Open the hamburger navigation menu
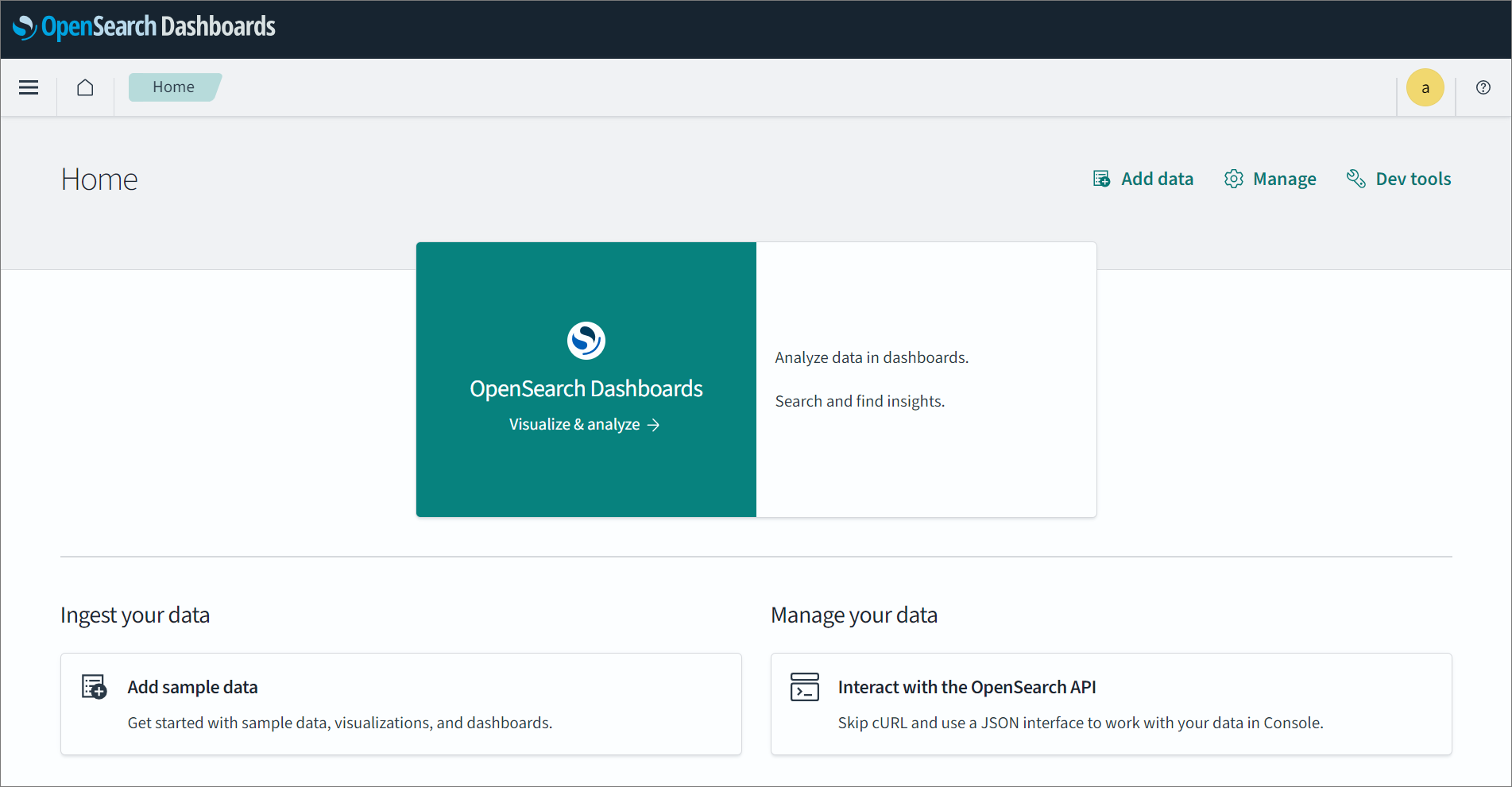The image size is (1512, 787). coord(29,87)
